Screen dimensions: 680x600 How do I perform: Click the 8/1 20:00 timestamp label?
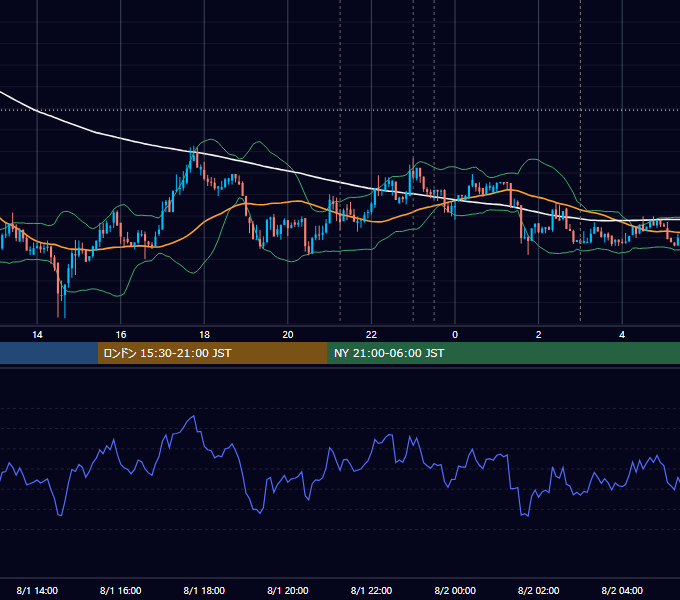pos(288,590)
